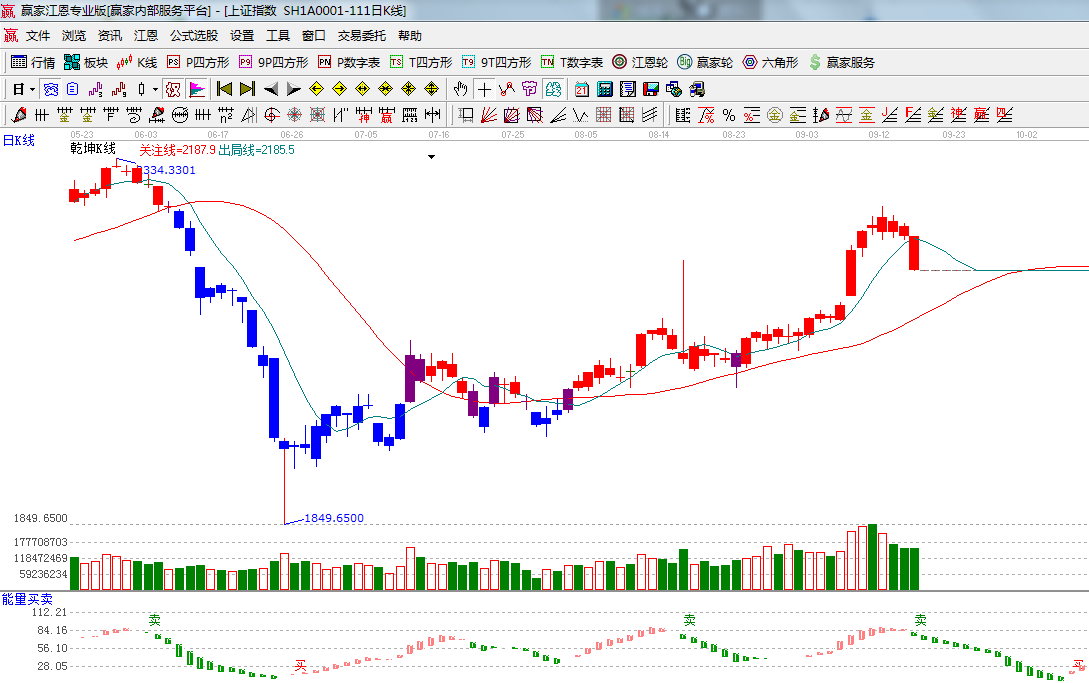
Task: Select the hand pan tool
Action: click(460, 89)
